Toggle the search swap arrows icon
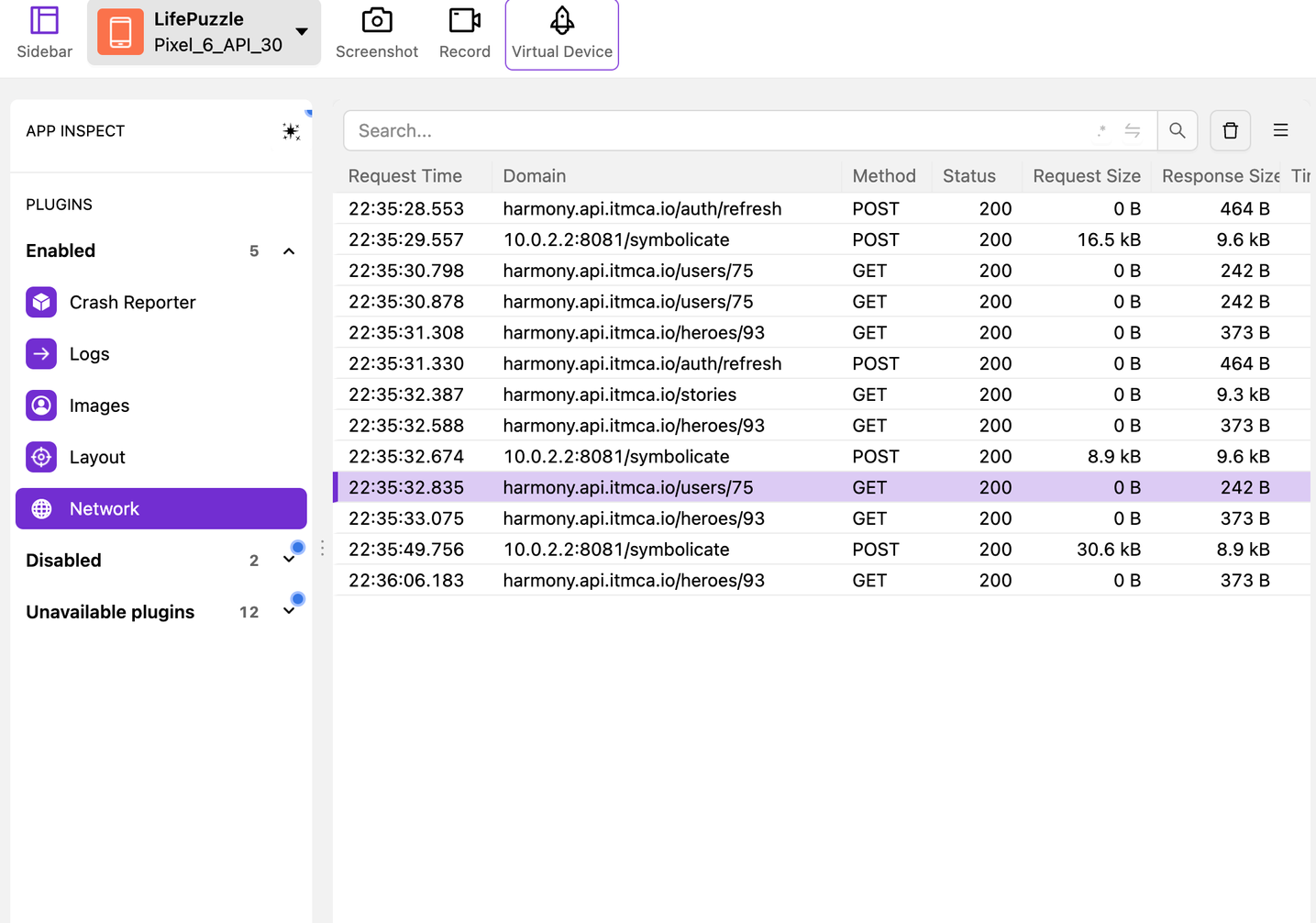Image resolution: width=1316 pixels, height=923 pixels. pyautogui.click(x=1133, y=130)
